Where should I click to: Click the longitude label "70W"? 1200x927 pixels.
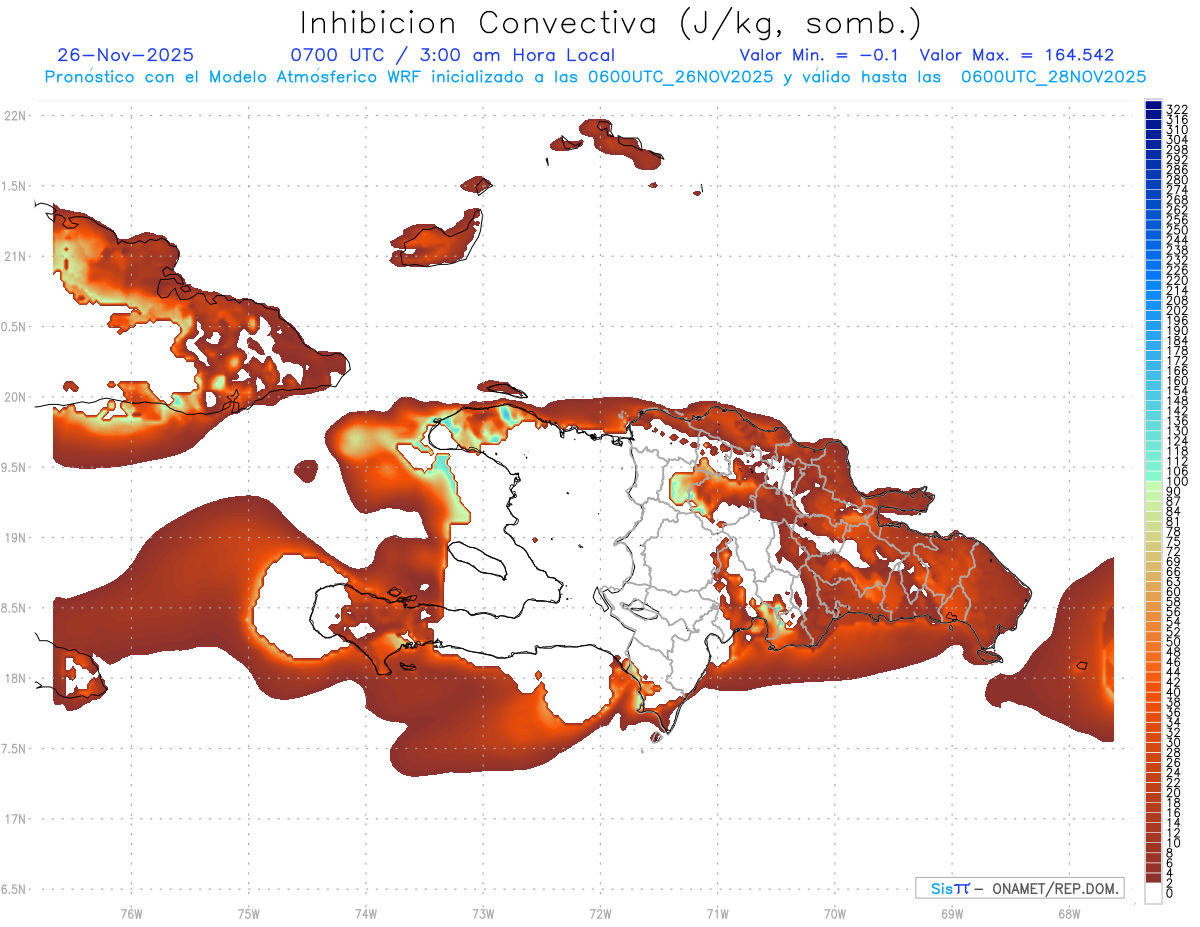coord(835,912)
